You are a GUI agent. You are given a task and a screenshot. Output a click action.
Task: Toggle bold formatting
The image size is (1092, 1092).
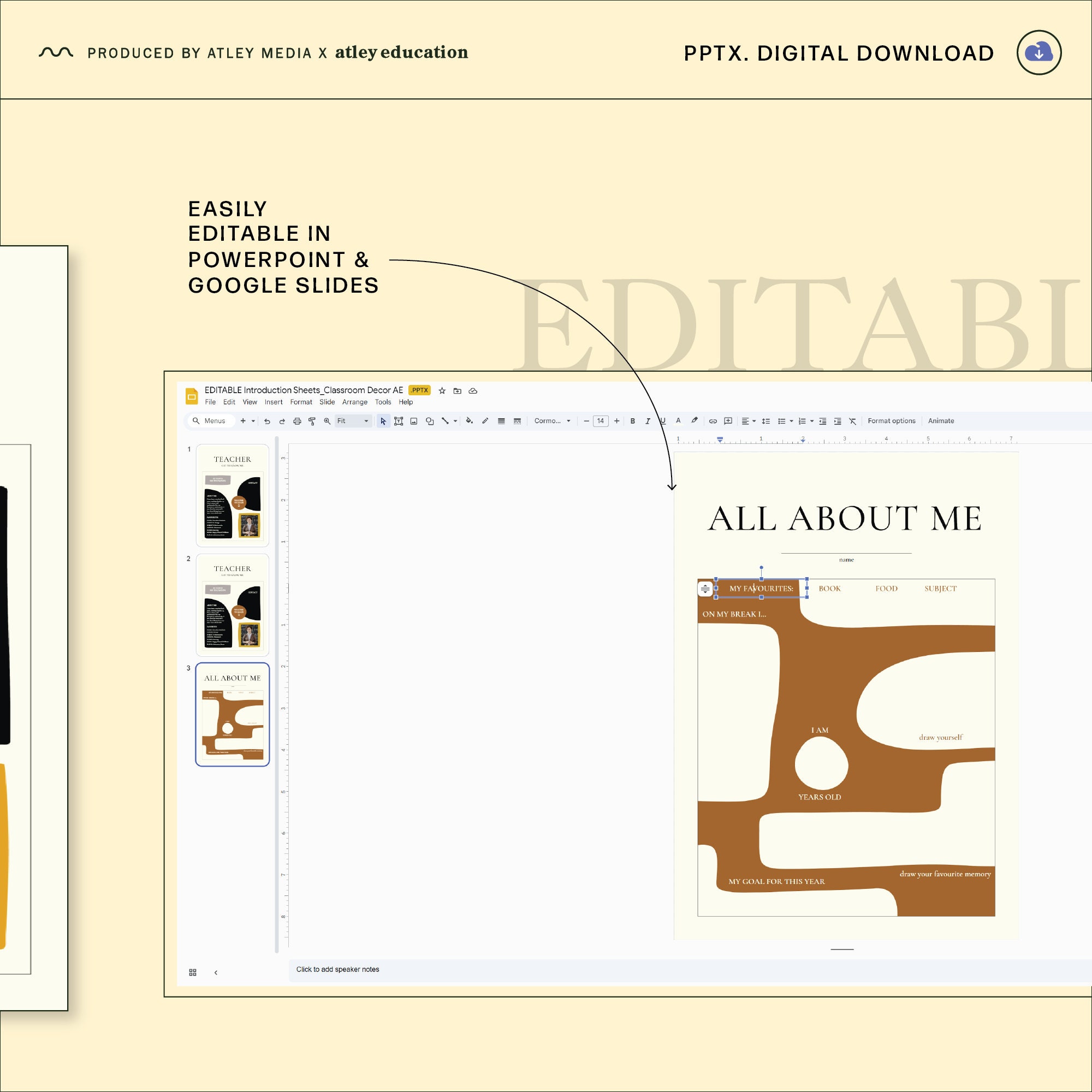632,421
